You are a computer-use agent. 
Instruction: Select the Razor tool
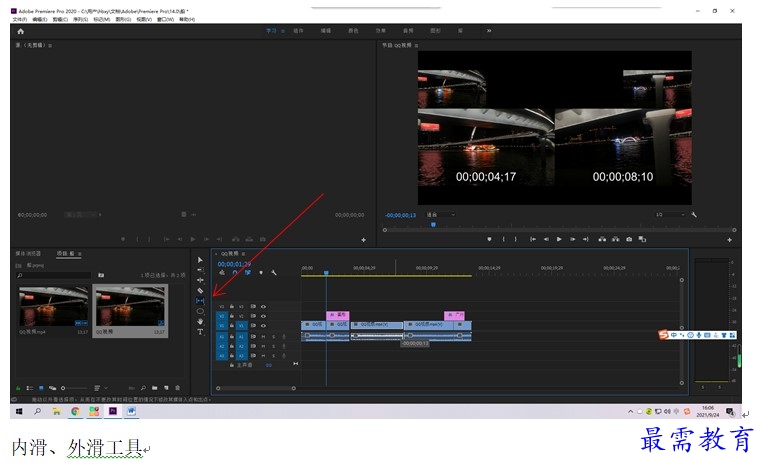200,291
